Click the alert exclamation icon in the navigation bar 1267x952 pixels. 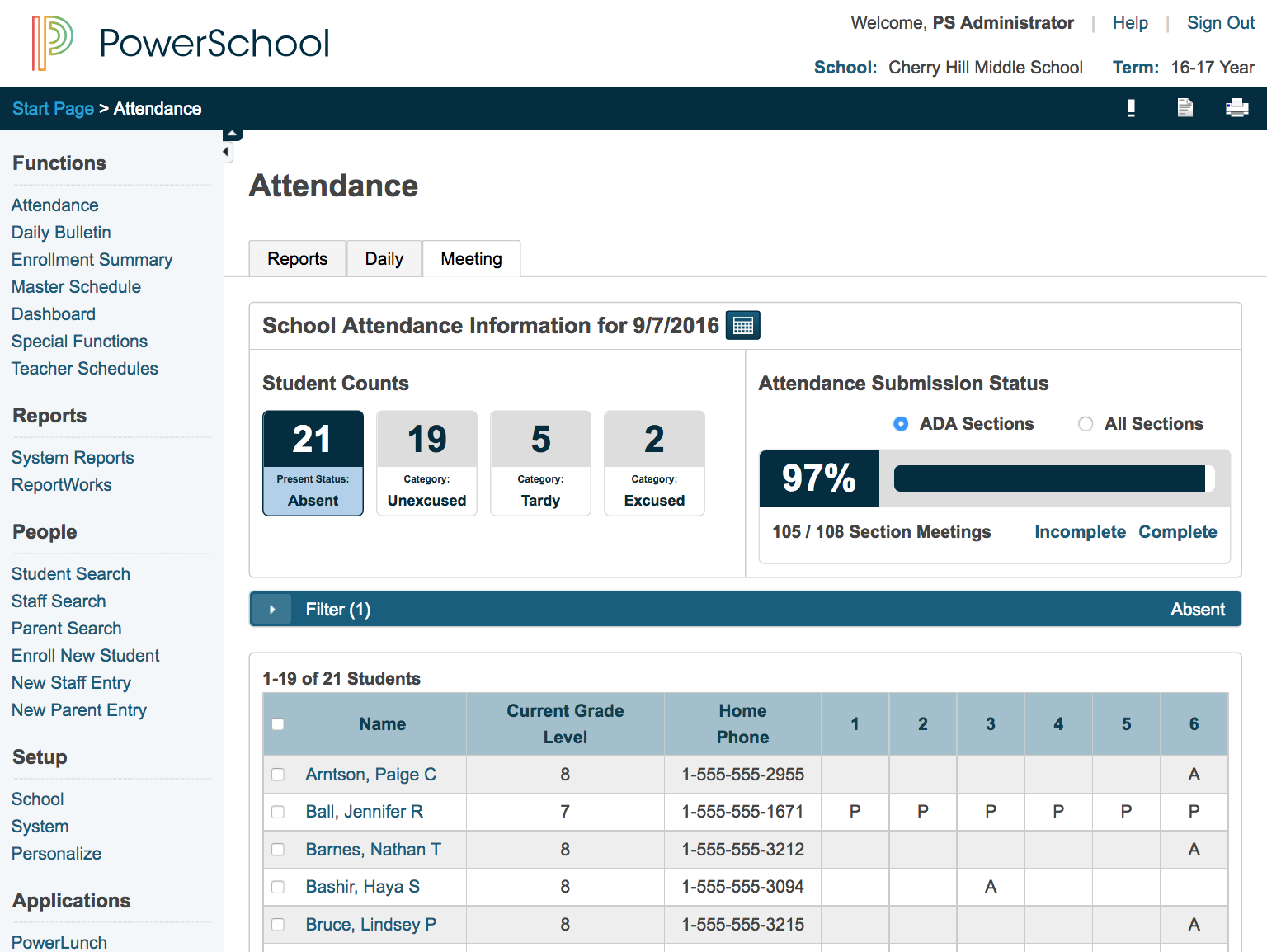coord(1131,108)
